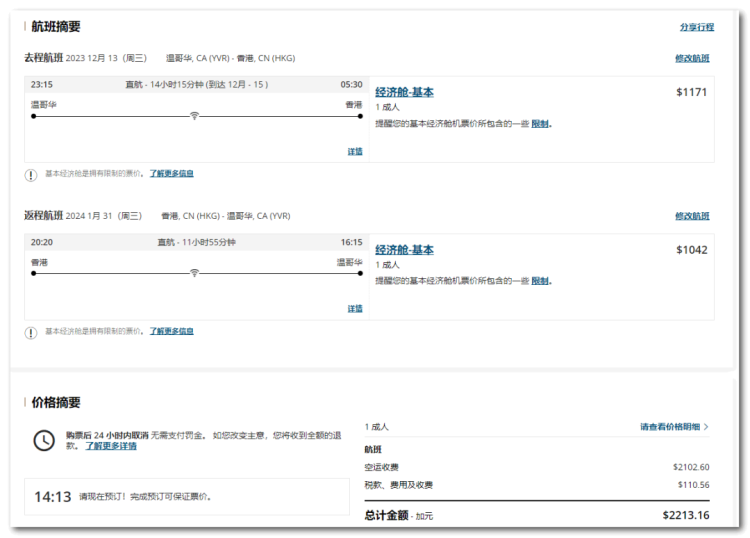The image size is (750, 538).
Task: Open 了解更多详情 about 24-hour cancellation
Action: 111,446
